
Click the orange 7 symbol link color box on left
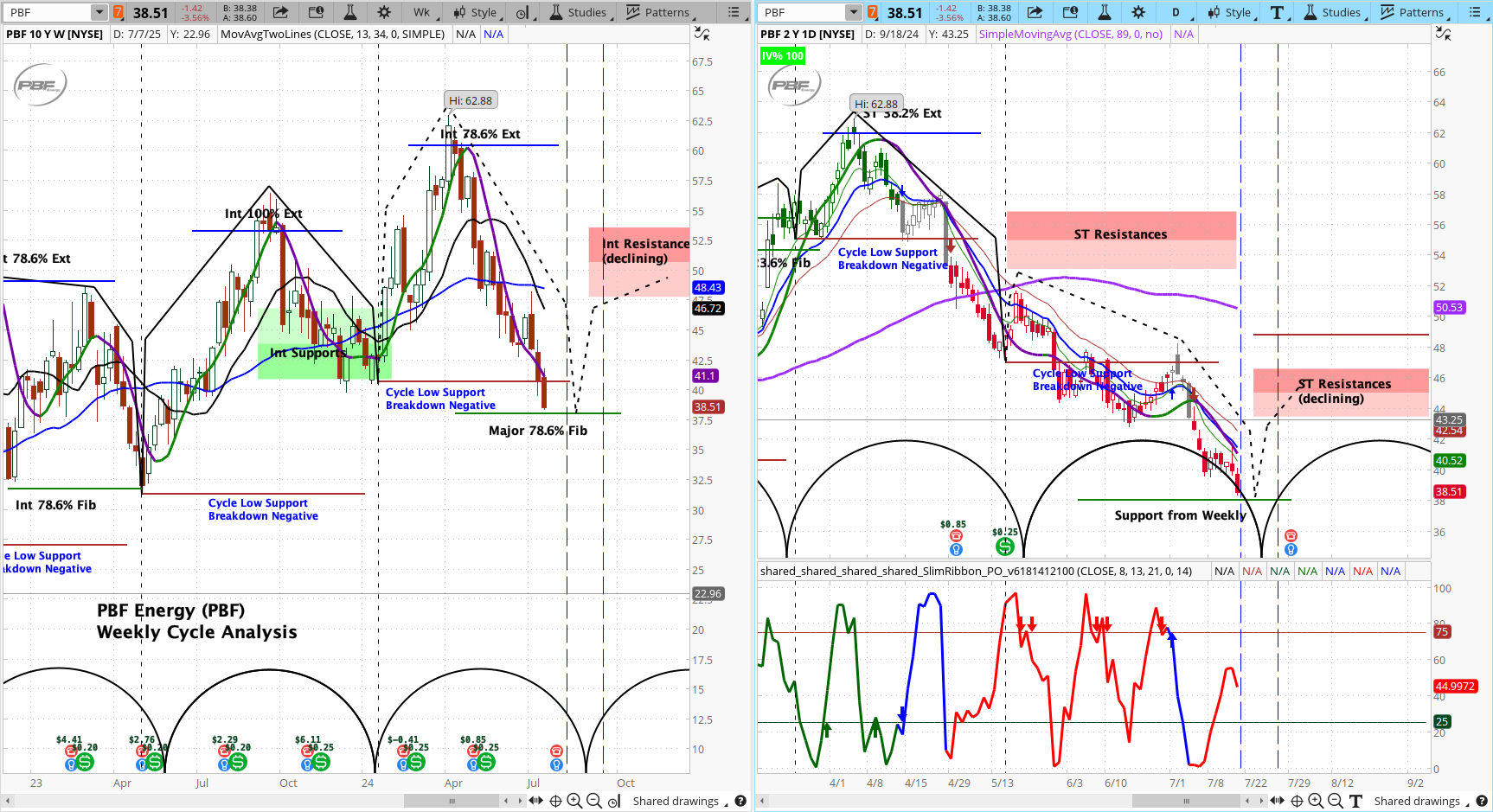[x=119, y=12]
